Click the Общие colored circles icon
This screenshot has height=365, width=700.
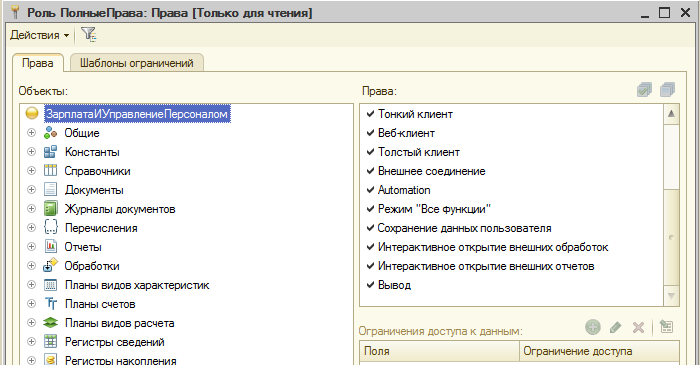coord(50,133)
